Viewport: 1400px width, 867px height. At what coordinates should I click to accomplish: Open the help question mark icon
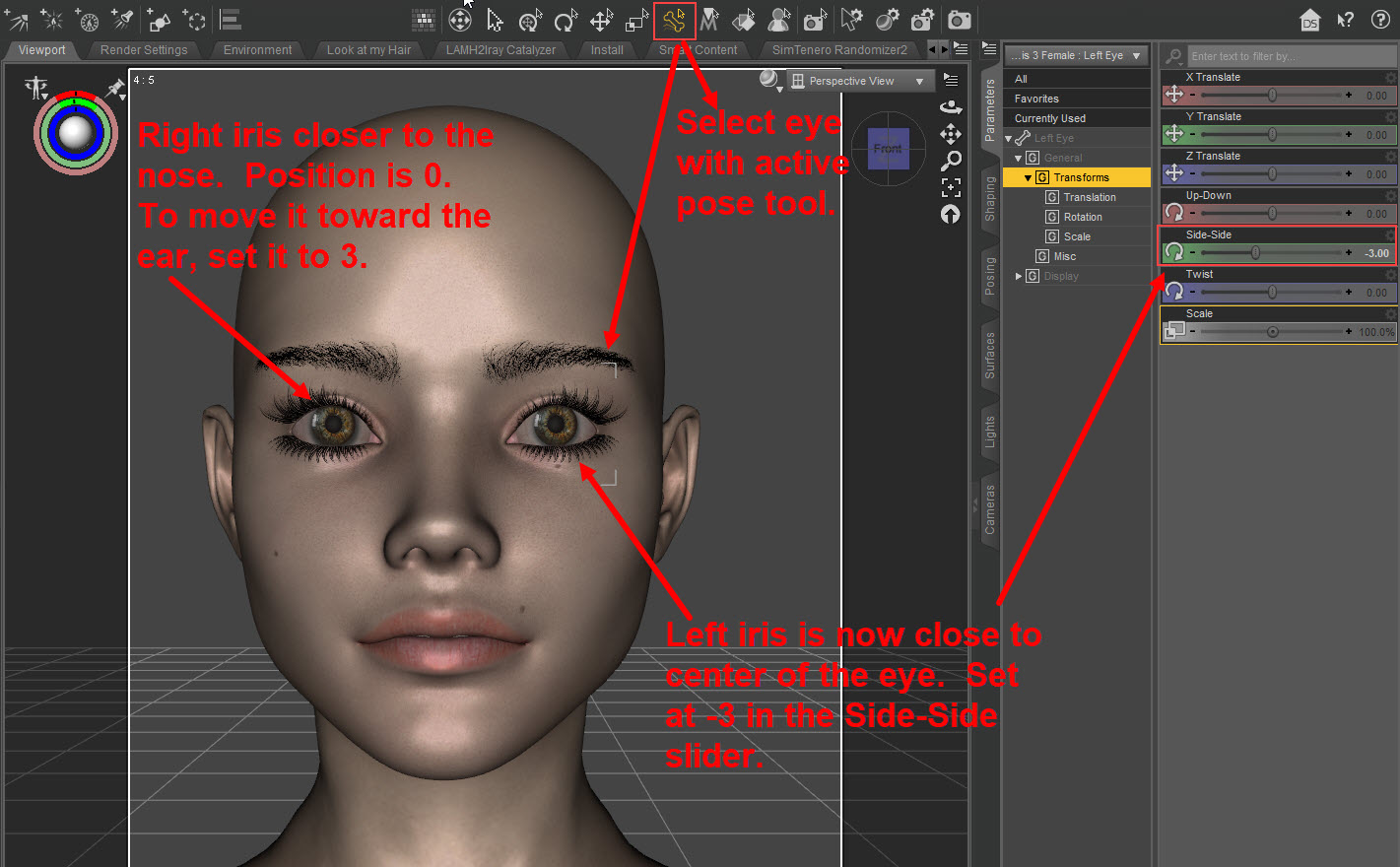[x=1380, y=20]
